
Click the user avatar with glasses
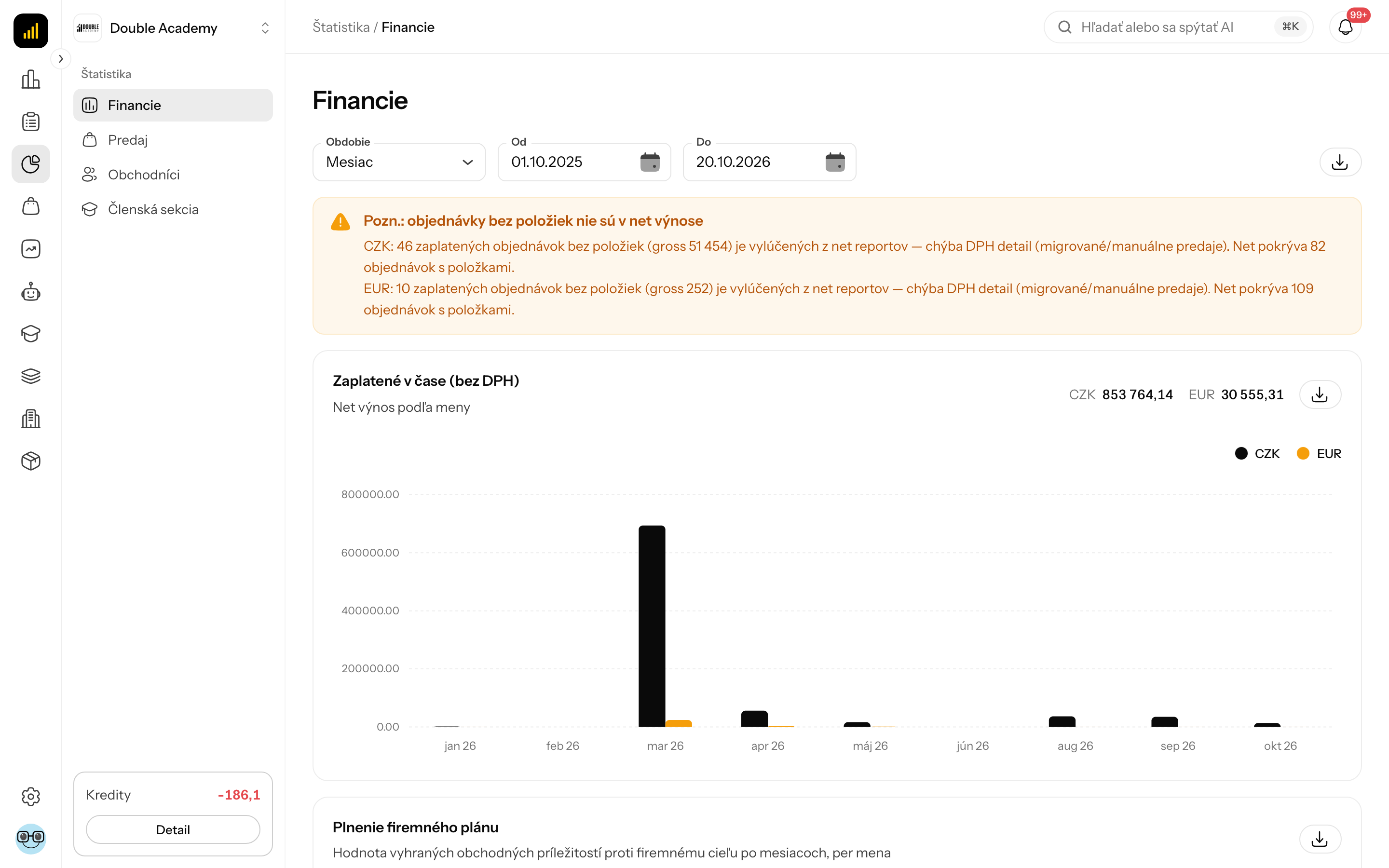[30, 838]
